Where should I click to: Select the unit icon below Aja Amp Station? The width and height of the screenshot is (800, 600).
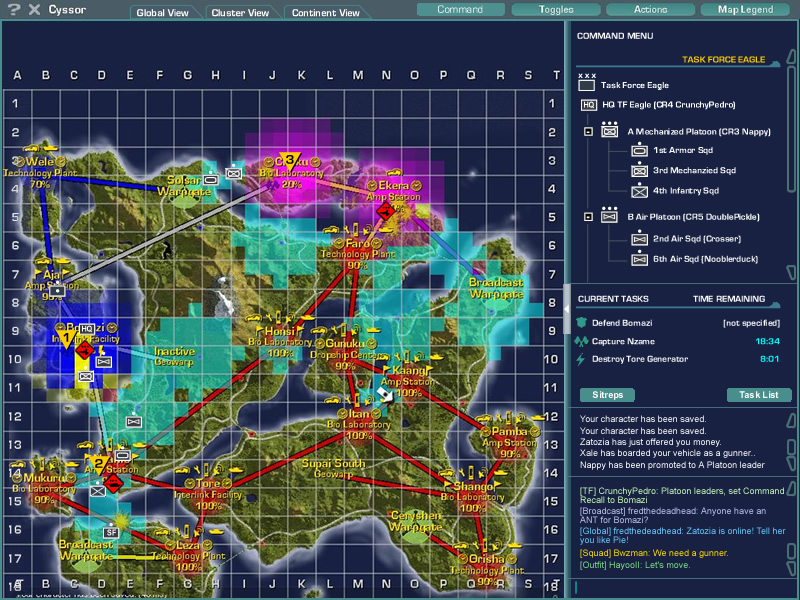point(57,290)
